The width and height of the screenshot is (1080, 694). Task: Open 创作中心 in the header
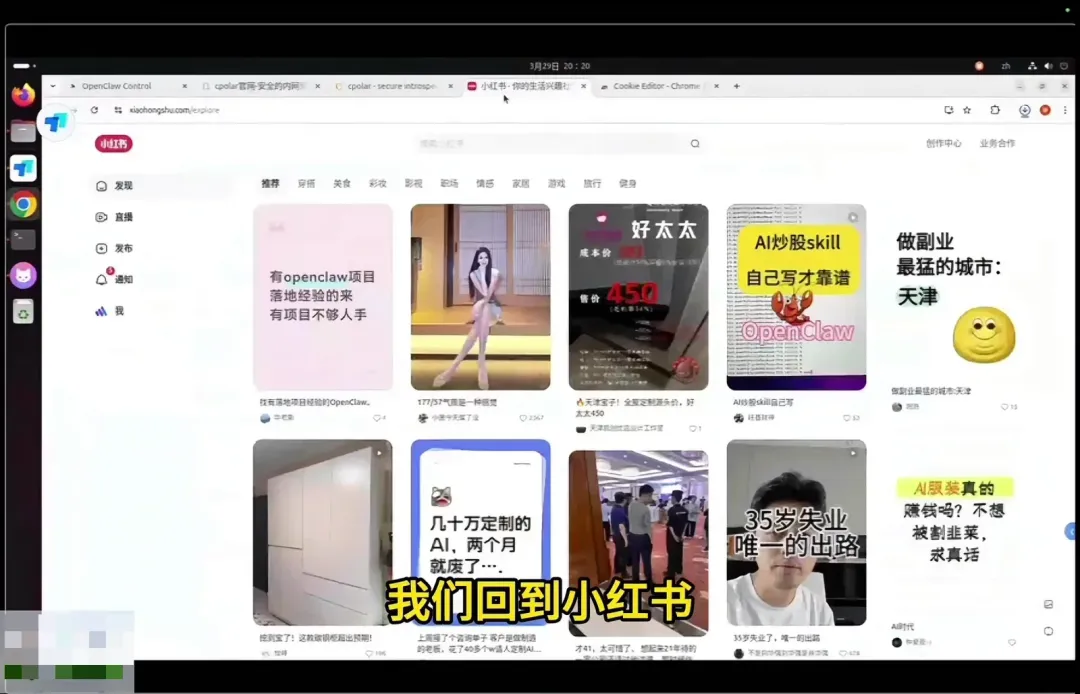[x=943, y=143]
